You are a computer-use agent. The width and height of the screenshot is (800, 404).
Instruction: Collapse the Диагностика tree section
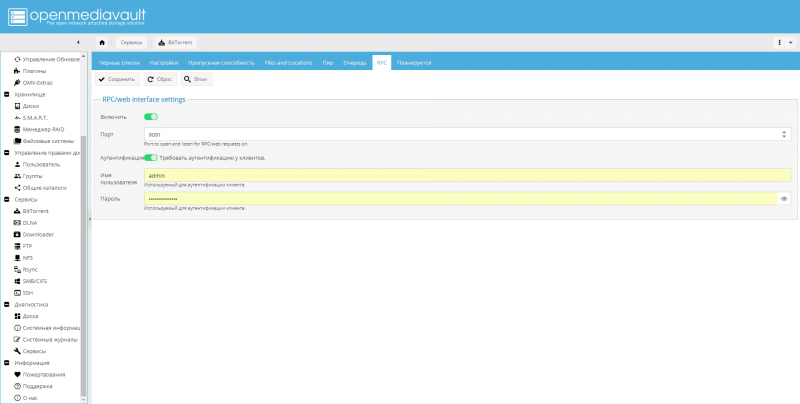[7, 305]
